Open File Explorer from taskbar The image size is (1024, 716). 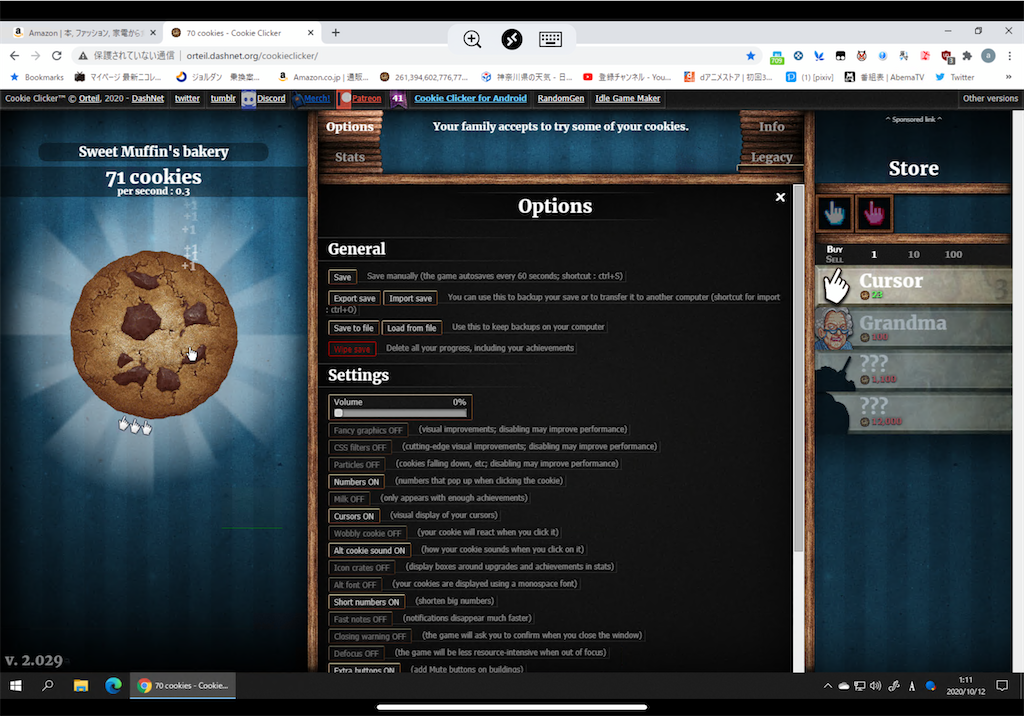[81, 685]
